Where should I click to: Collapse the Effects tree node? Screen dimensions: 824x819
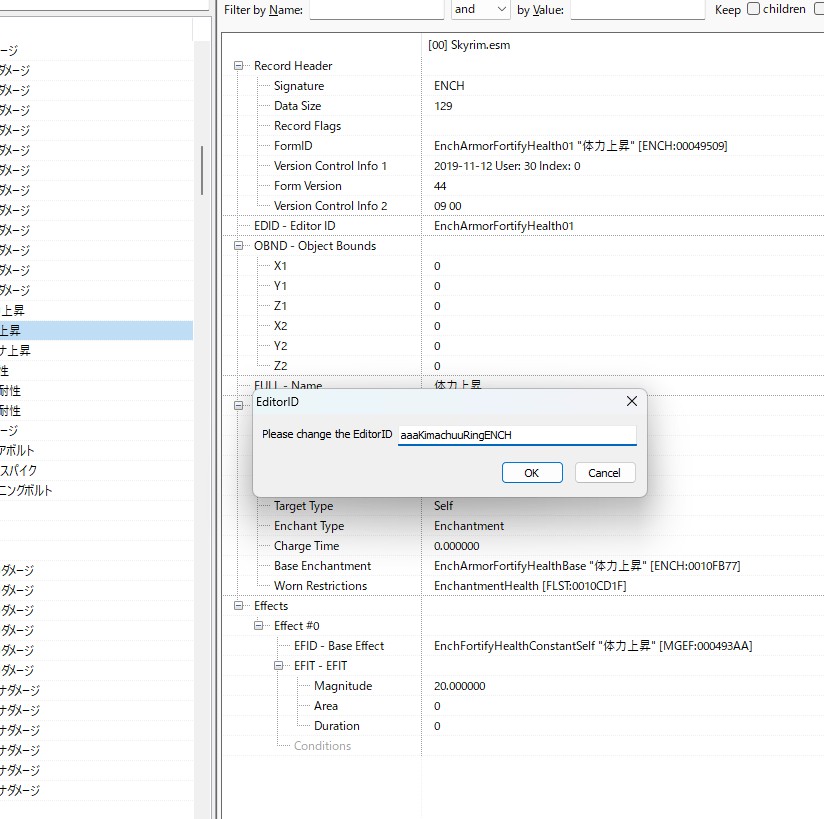(x=239, y=606)
